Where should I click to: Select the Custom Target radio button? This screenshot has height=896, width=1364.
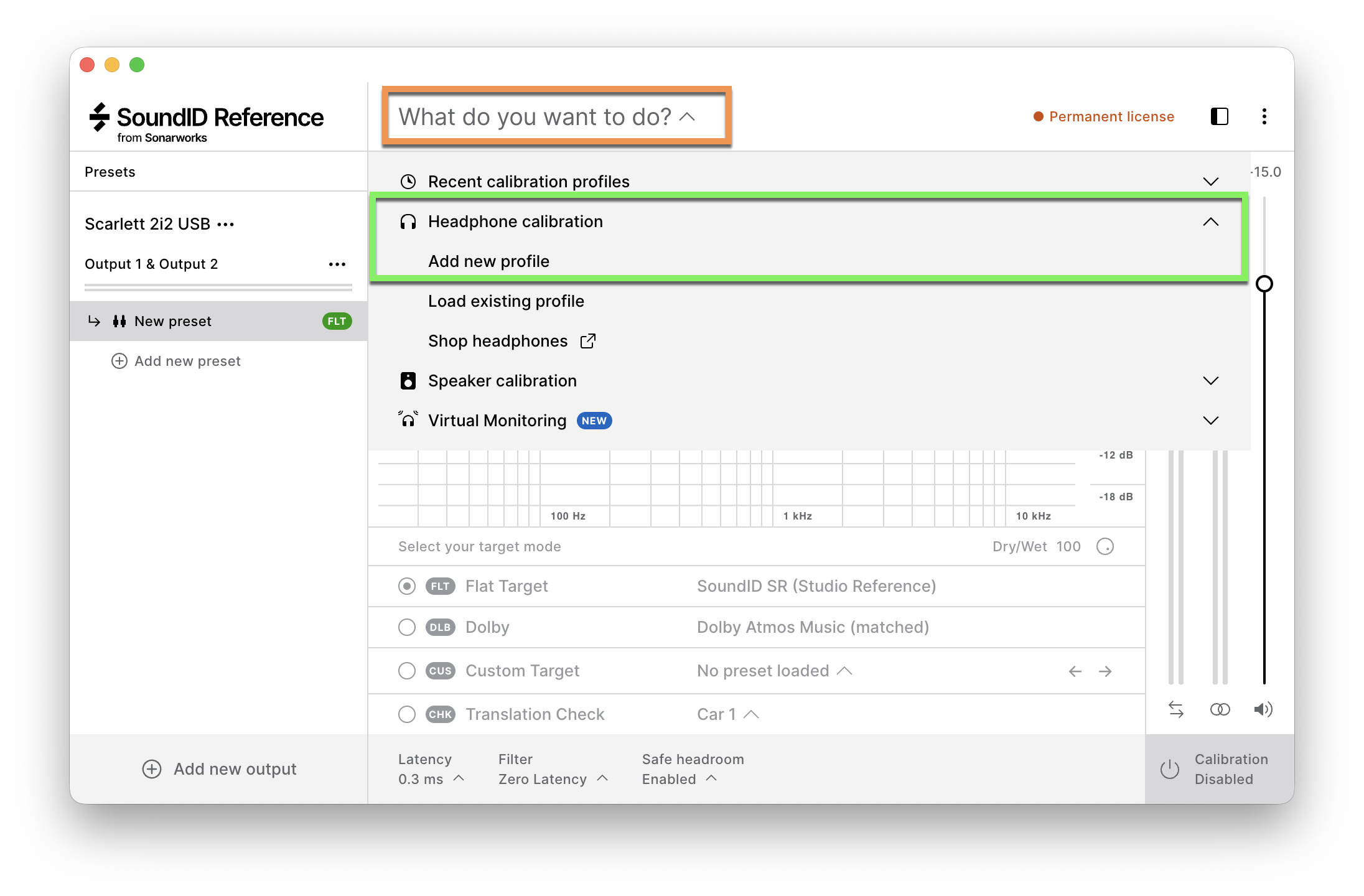coord(407,671)
